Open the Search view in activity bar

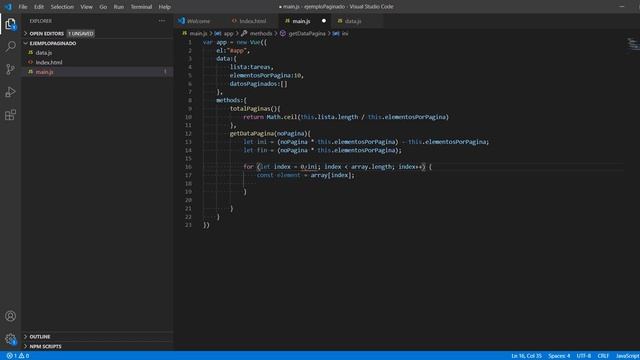10,46
